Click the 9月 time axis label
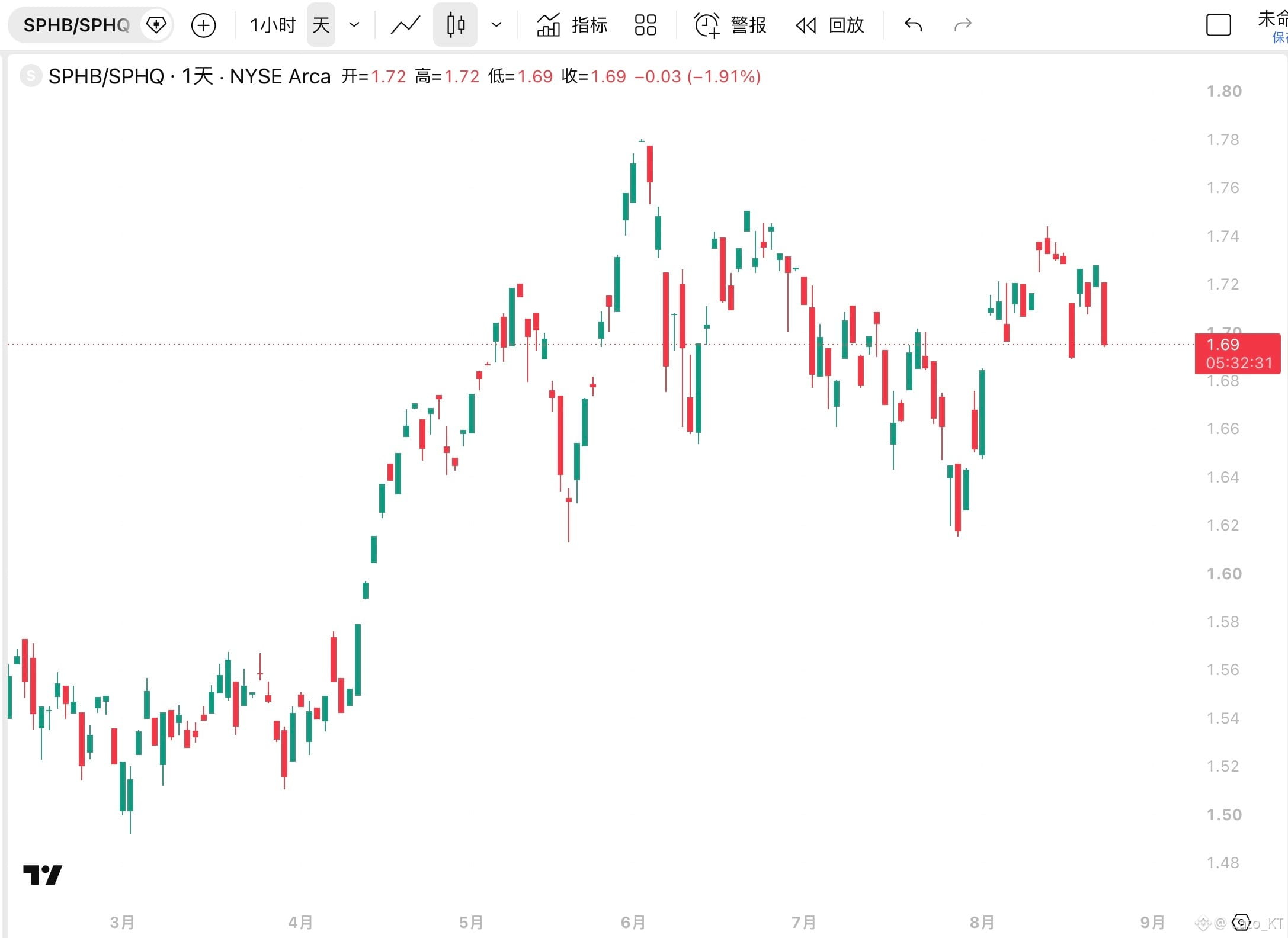Viewport: 1288px width, 938px height. click(x=1152, y=923)
